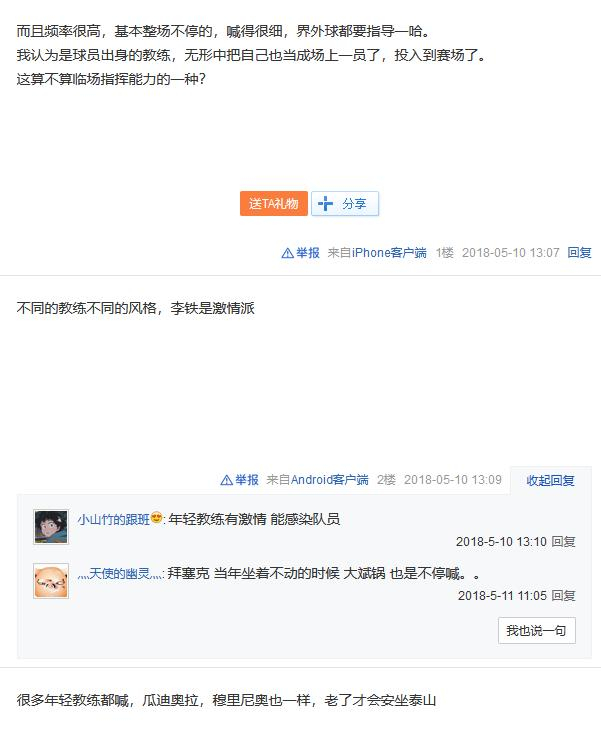601x733 pixels.
Task: Open avatar of 天使的幽灵
Action: tap(51, 581)
